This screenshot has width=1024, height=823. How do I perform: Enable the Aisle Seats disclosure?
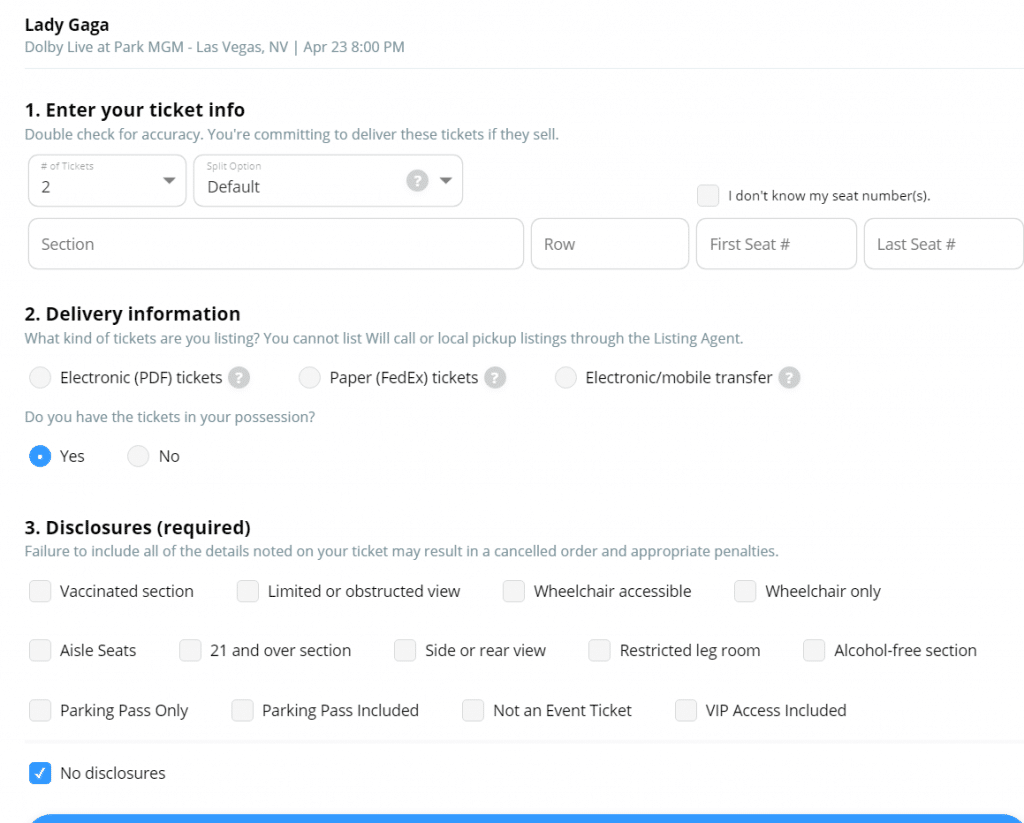40,651
